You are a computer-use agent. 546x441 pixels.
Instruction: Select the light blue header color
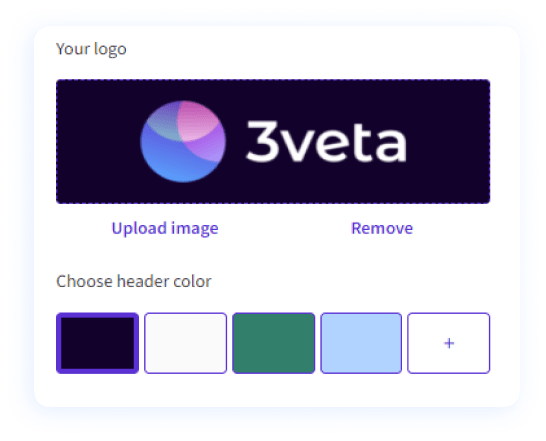361,343
